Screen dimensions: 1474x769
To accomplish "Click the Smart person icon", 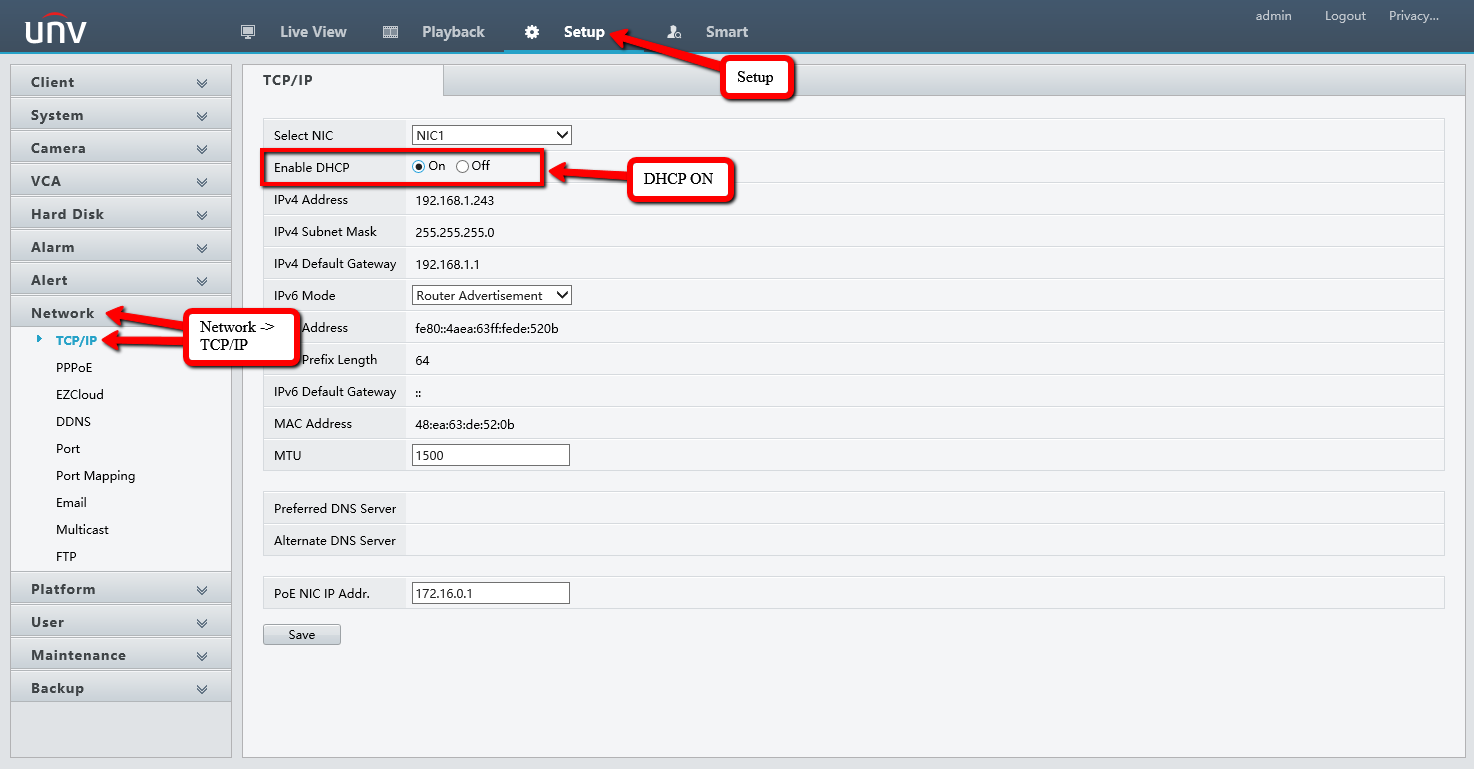I will tap(674, 32).
